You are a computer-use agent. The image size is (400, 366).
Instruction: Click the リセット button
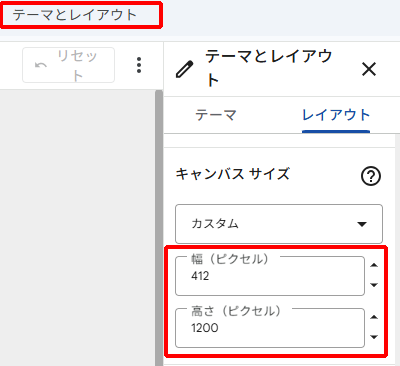tap(68, 65)
